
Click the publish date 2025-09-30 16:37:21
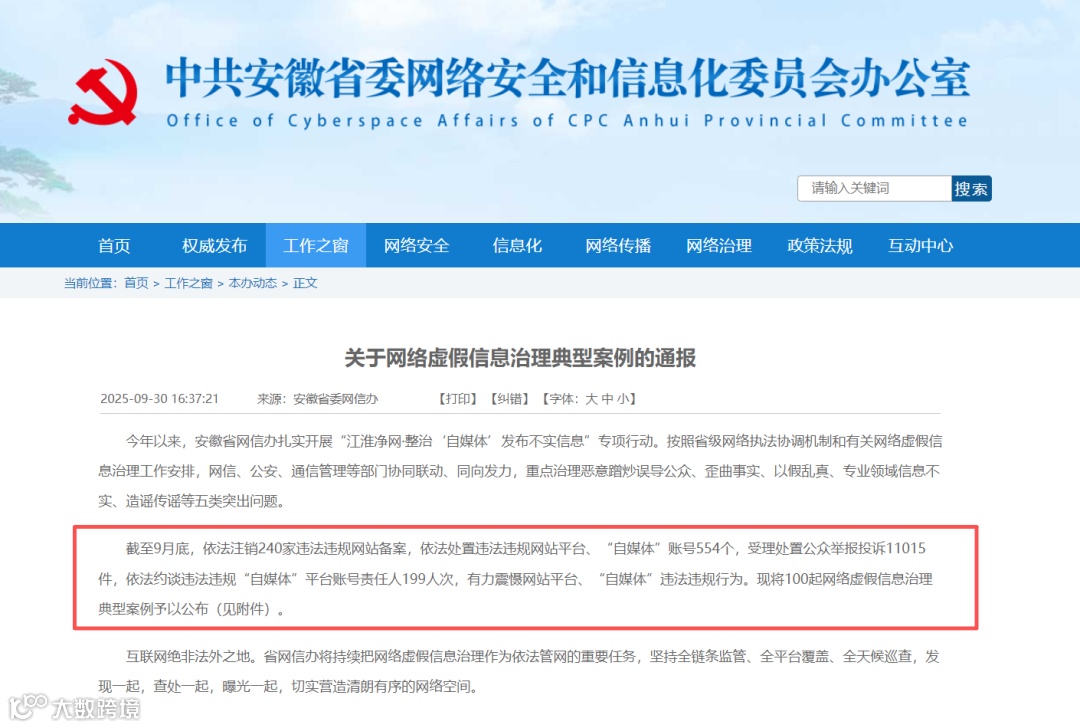(x=160, y=399)
